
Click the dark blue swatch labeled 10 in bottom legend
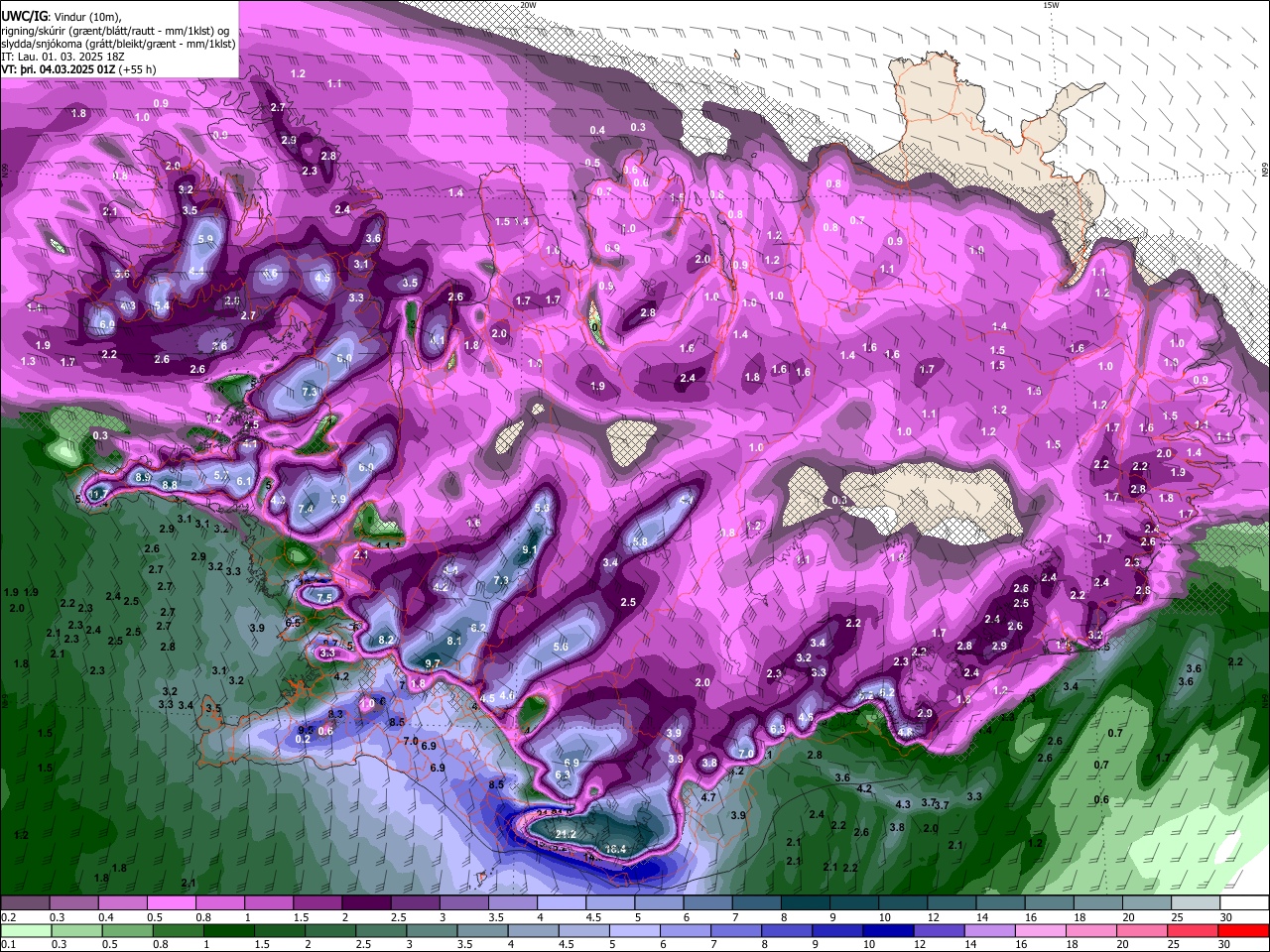tap(886, 930)
